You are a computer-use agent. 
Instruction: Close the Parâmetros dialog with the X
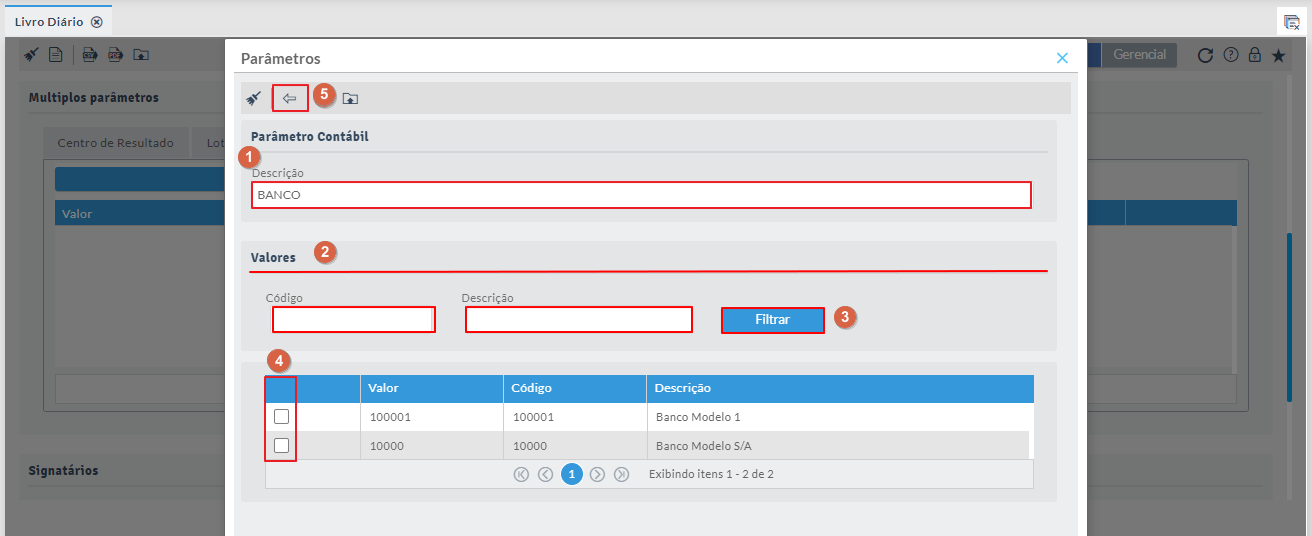point(1062,58)
